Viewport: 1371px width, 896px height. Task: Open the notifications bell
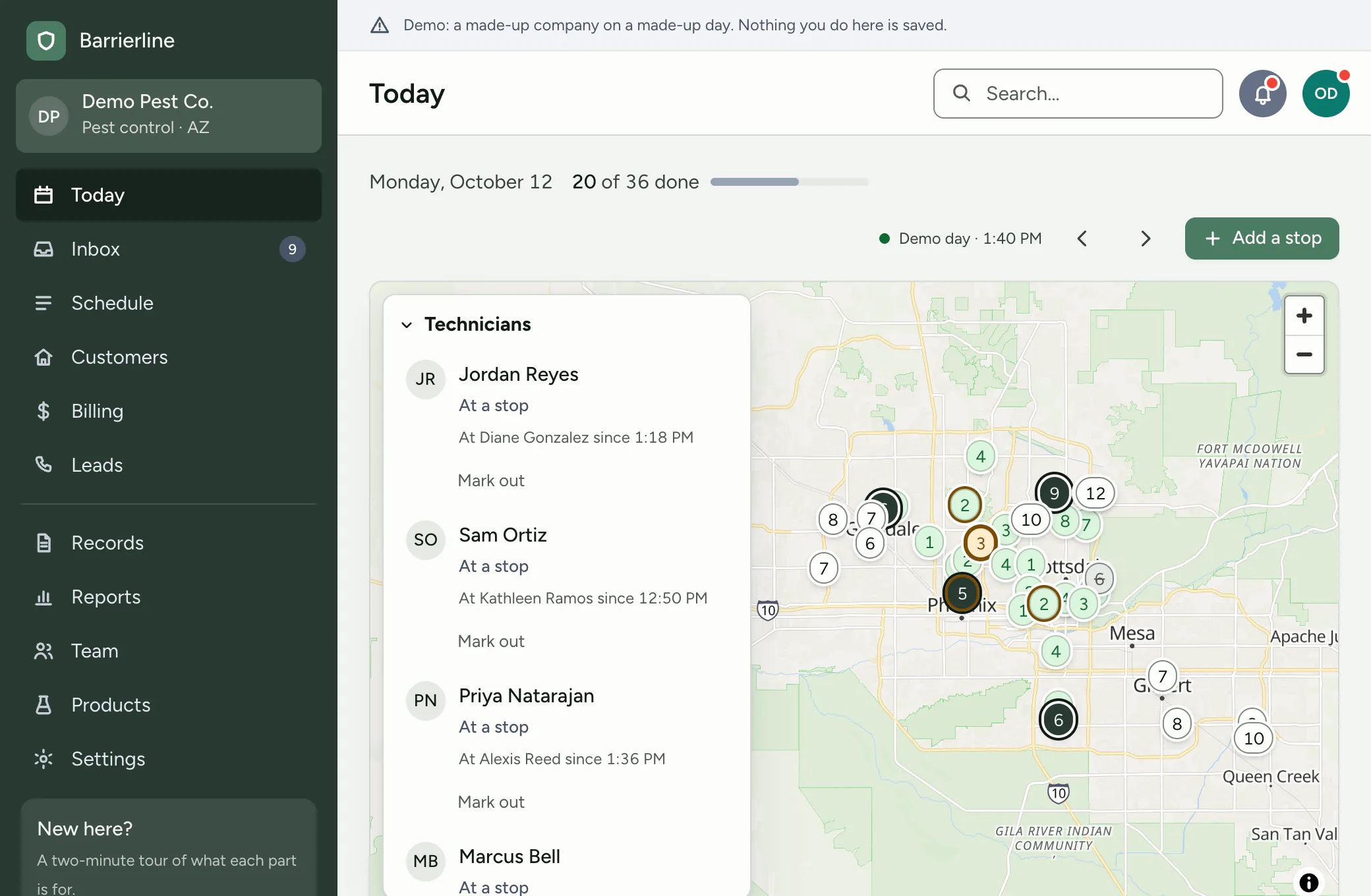(x=1262, y=94)
